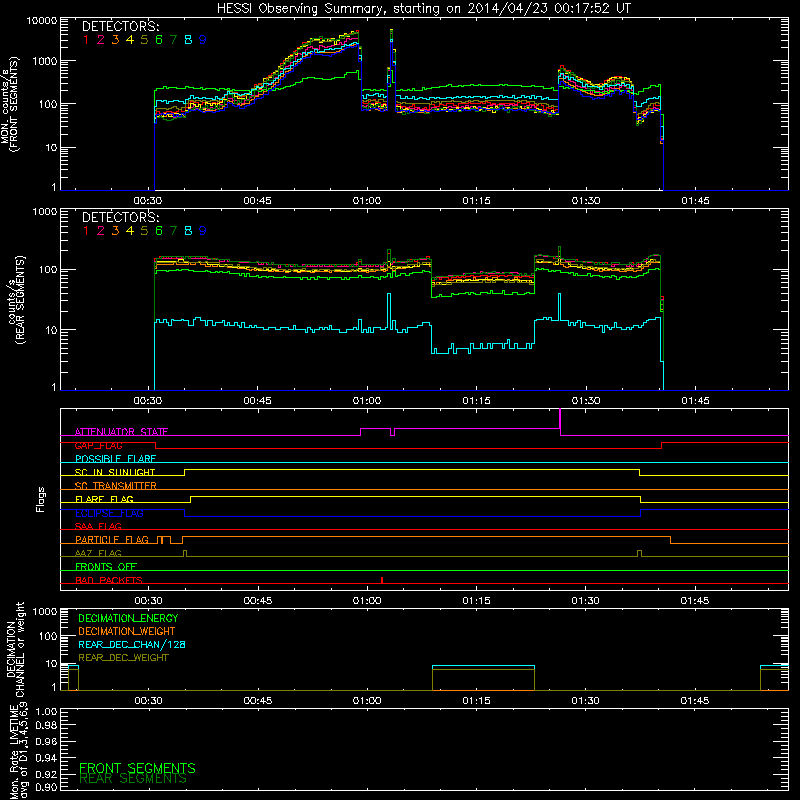Select the FRONTS_OFF flag label
Viewport: 800px width, 800px height.
106,566
